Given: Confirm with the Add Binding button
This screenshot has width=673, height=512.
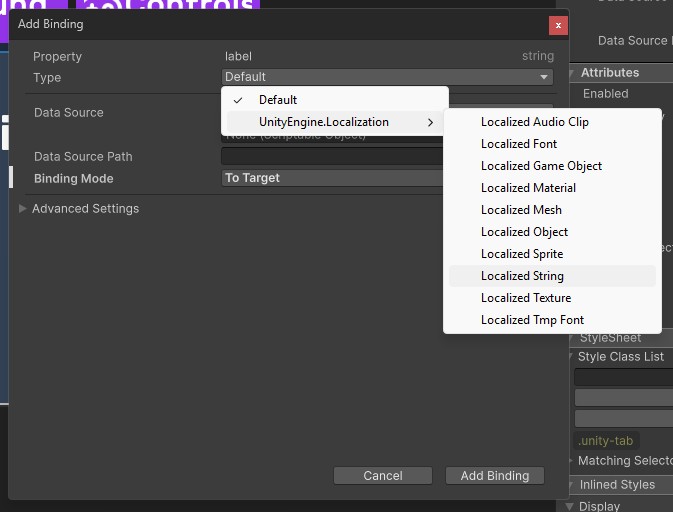Looking at the screenshot, I should [x=494, y=476].
